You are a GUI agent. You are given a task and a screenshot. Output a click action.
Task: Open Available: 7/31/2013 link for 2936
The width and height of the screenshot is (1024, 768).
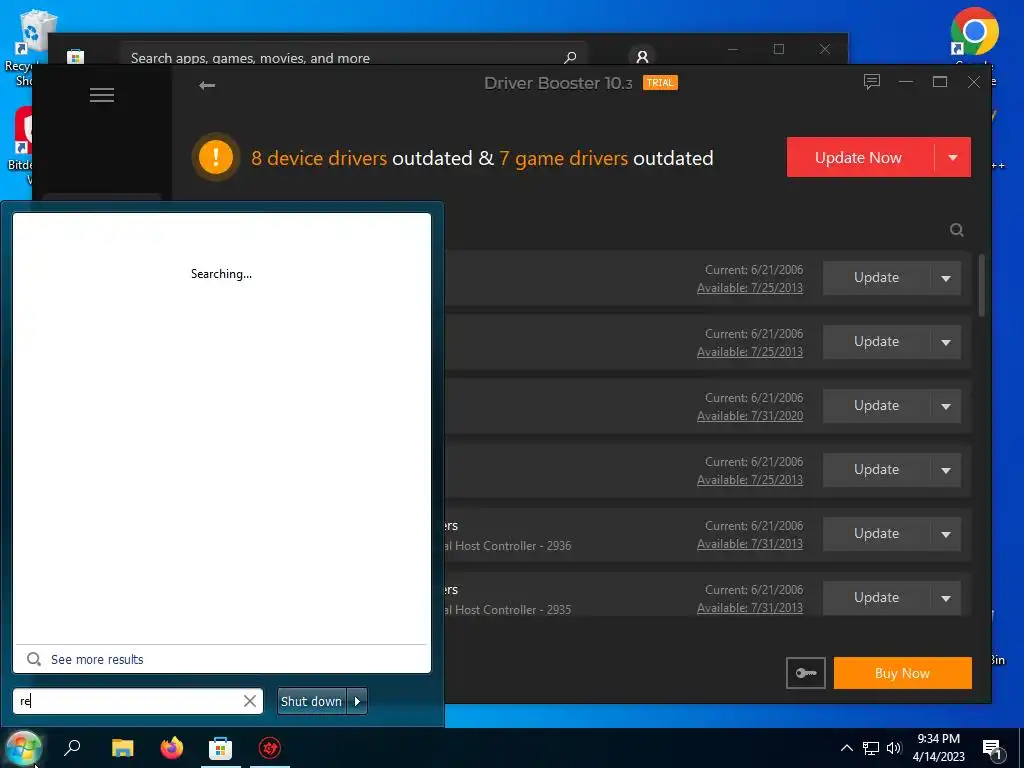[x=750, y=543]
